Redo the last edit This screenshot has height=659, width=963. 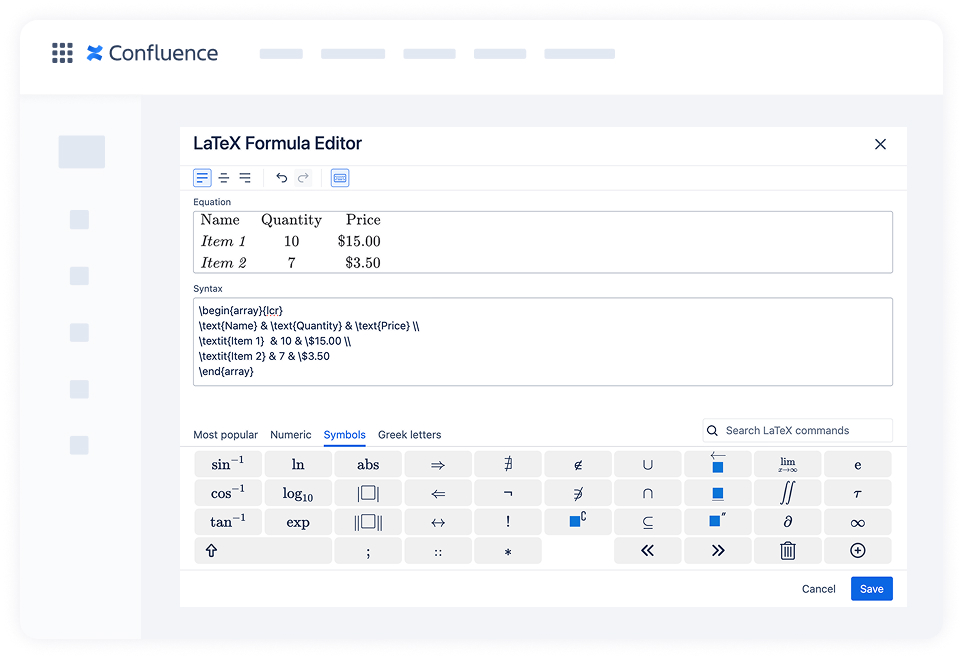(x=303, y=178)
